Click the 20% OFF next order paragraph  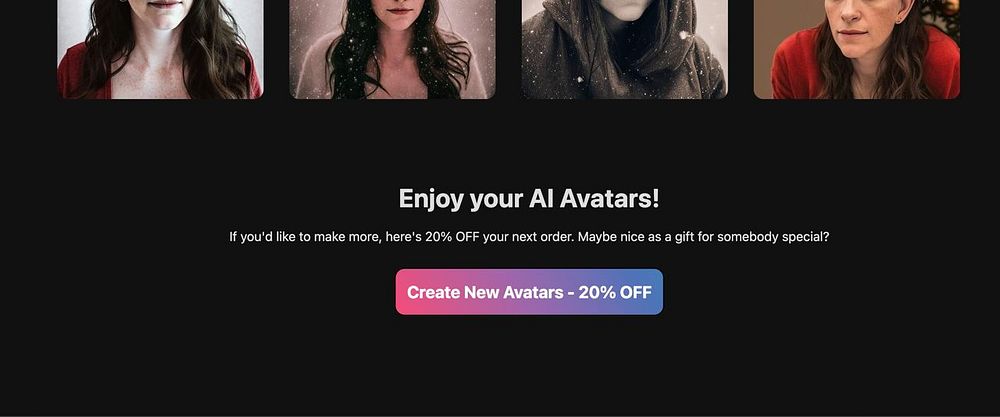click(x=529, y=237)
